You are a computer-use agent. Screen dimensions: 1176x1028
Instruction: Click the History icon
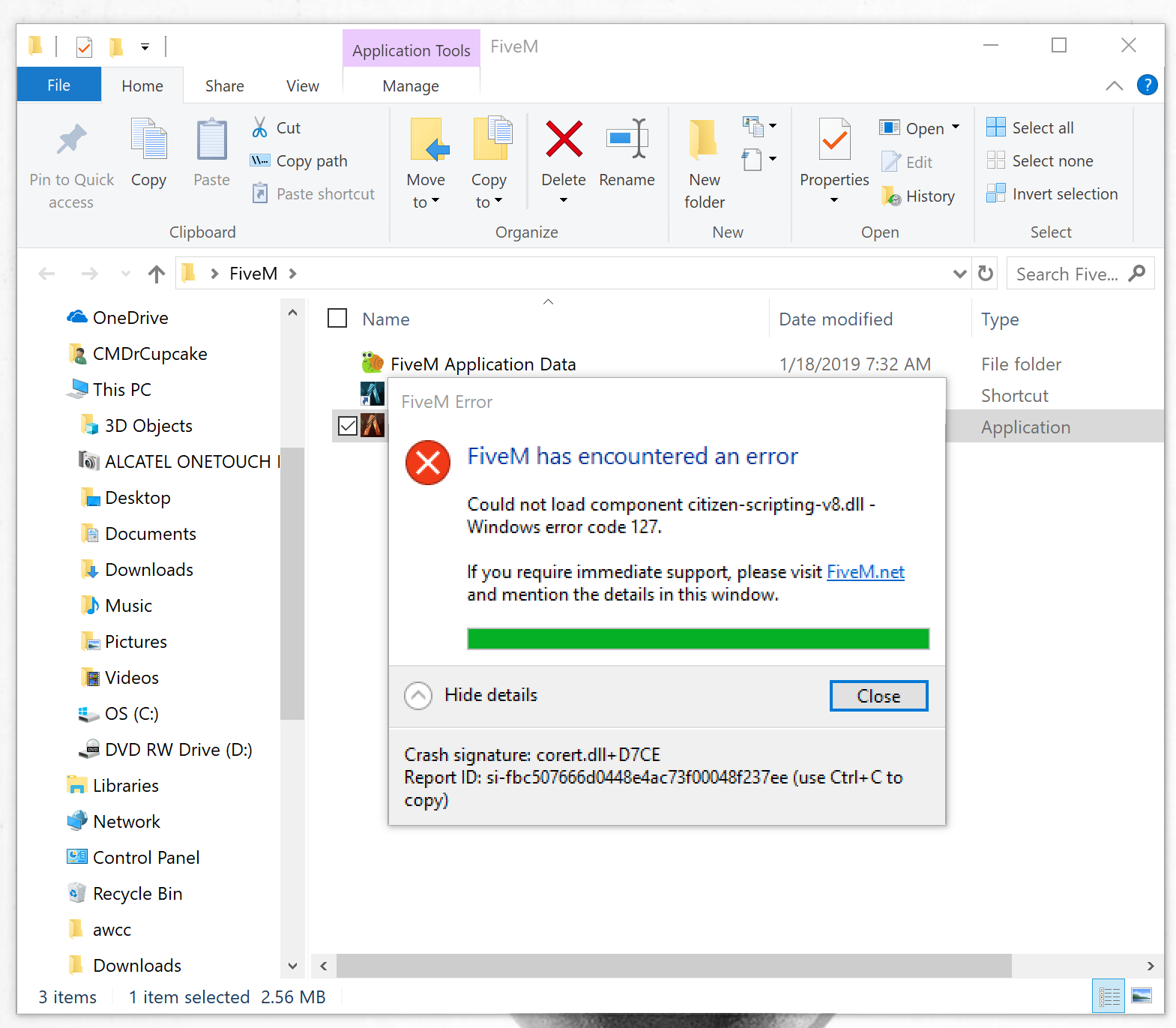pos(891,196)
